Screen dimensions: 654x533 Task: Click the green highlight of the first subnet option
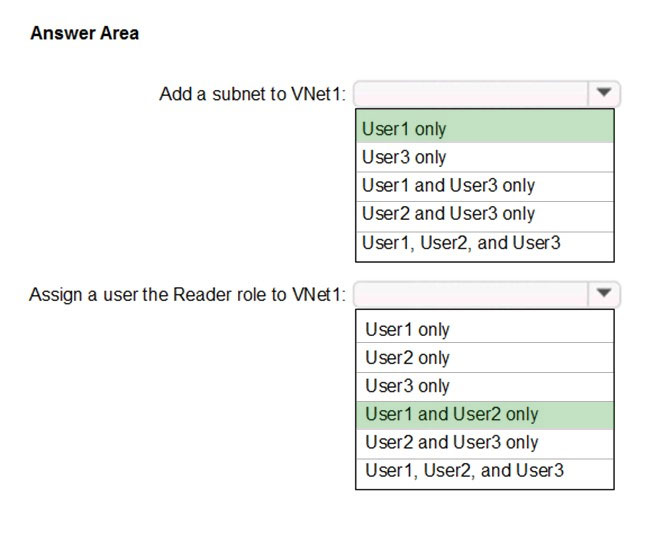pyautogui.click(x=485, y=128)
